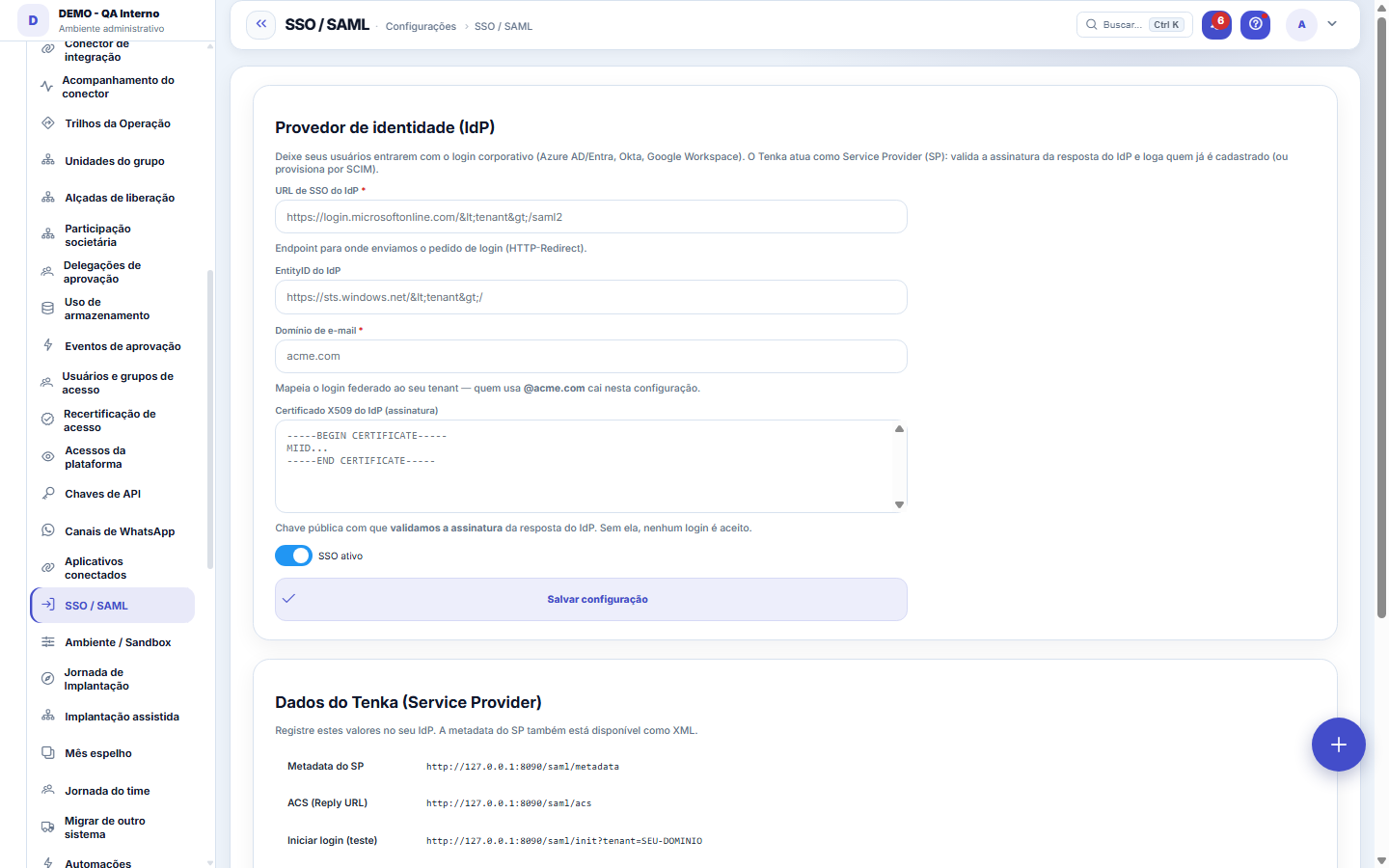This screenshot has height=868, width=1389.
Task: Click the Uso de armazenamento database icon
Action: coord(47,309)
